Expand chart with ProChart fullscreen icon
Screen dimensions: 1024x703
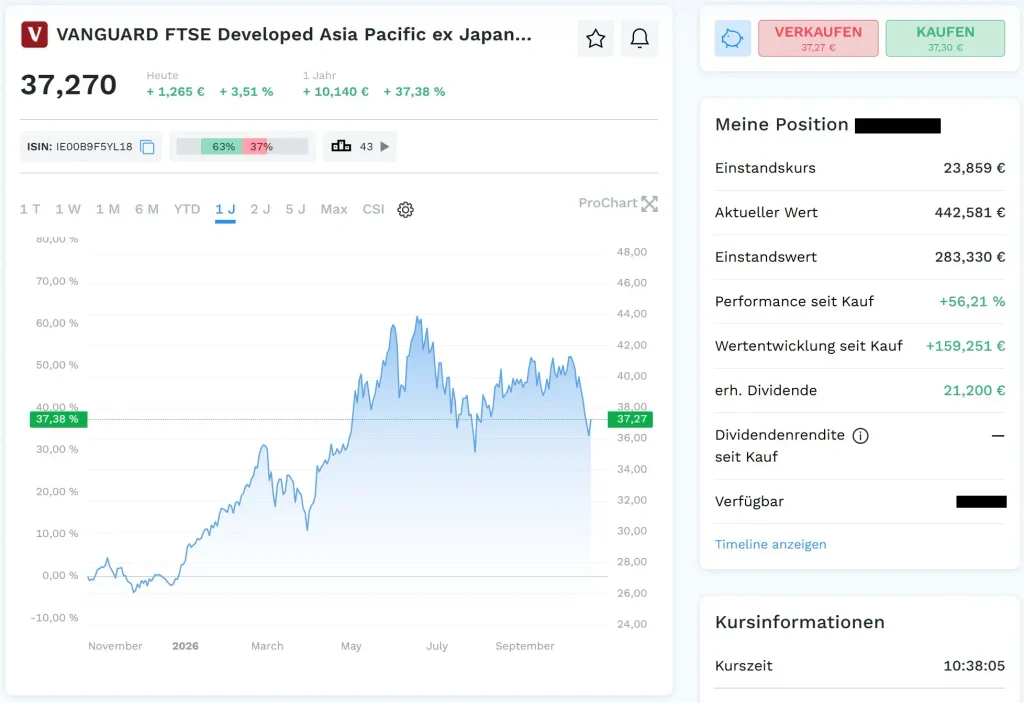click(649, 204)
